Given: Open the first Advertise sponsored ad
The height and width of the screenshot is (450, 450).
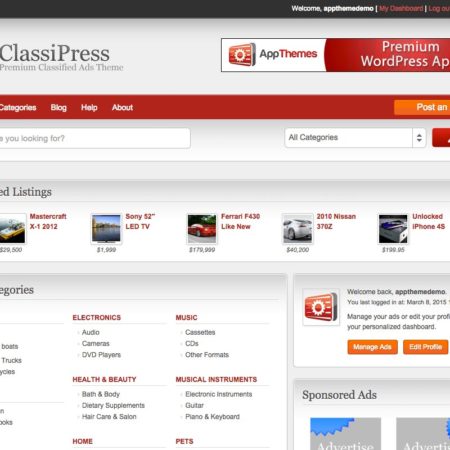Looking at the screenshot, I should (x=346, y=434).
